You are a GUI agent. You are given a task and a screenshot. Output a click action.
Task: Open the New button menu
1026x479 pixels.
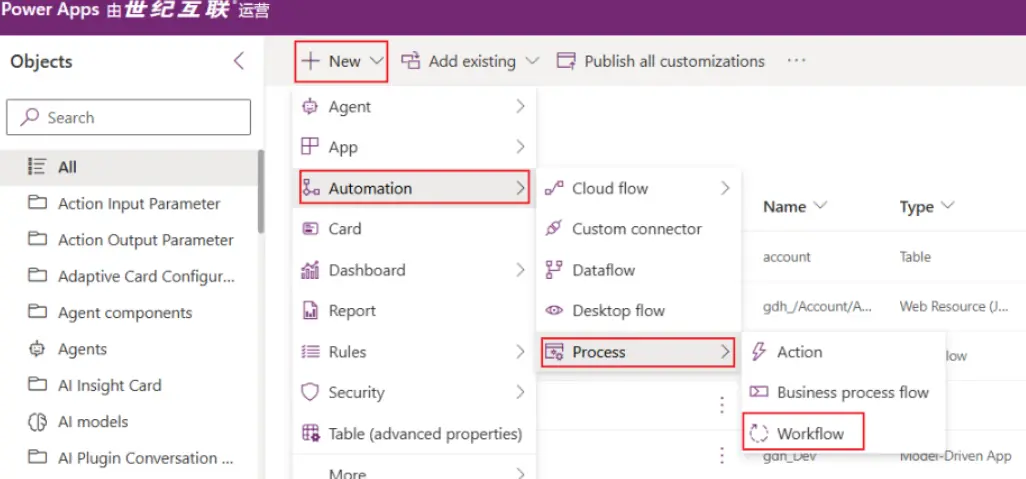coord(342,61)
